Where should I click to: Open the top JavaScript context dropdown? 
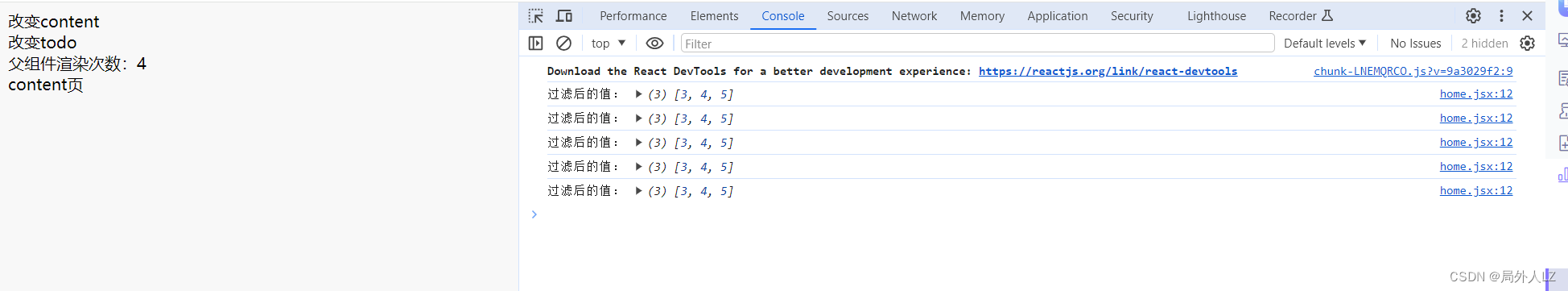coord(608,44)
